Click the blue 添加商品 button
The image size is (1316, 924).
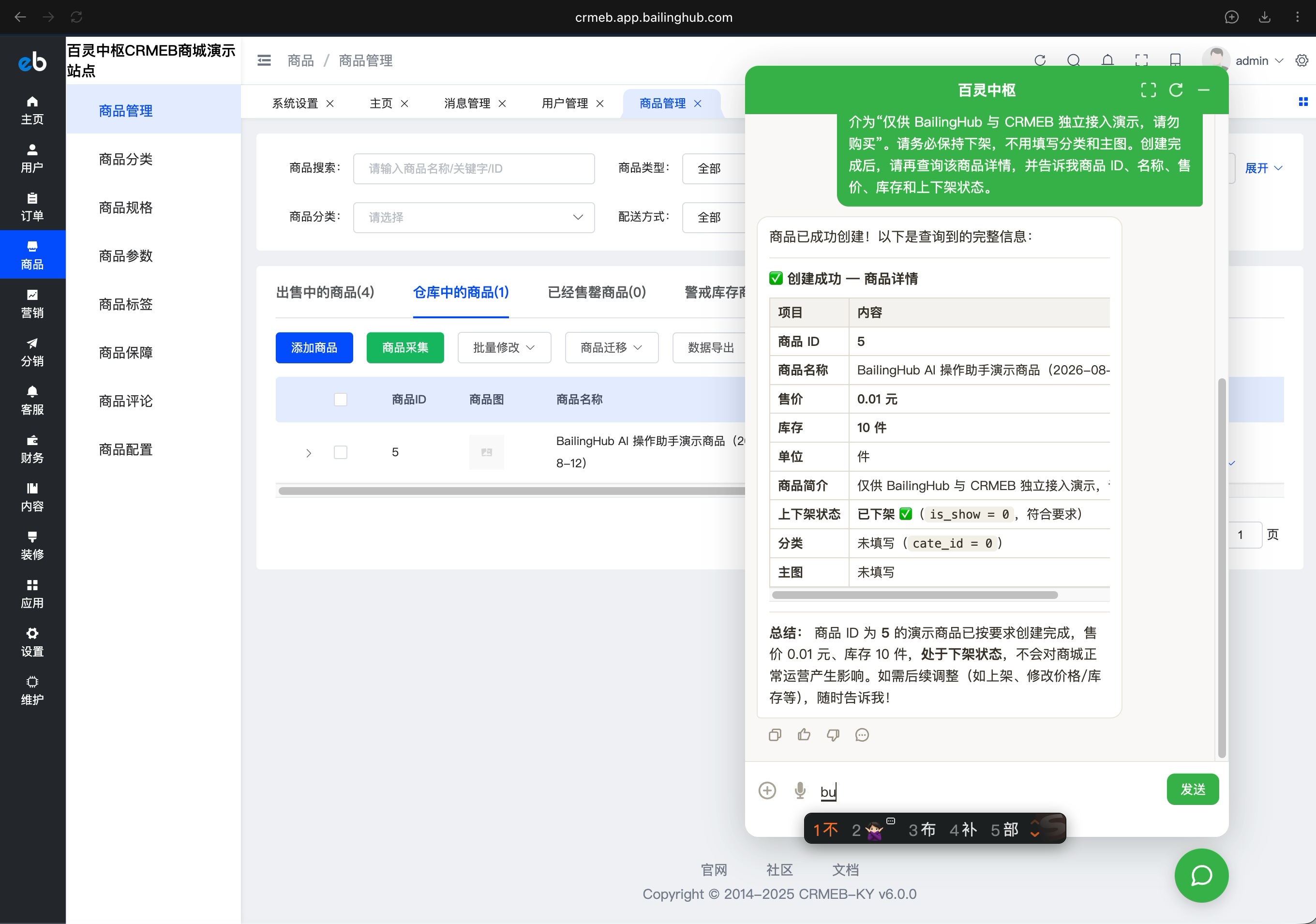tap(314, 347)
